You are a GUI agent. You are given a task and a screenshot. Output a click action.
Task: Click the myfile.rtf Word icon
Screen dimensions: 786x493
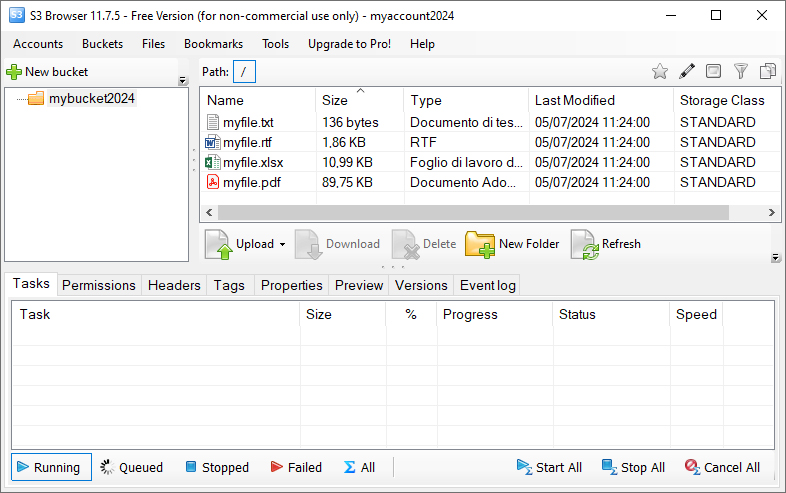pos(213,142)
